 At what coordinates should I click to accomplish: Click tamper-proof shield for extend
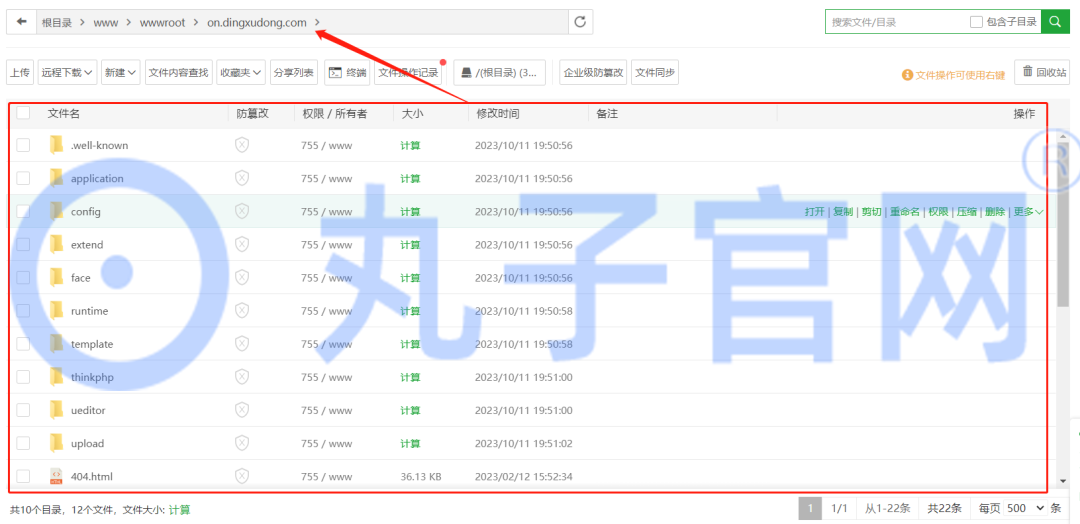pos(242,244)
